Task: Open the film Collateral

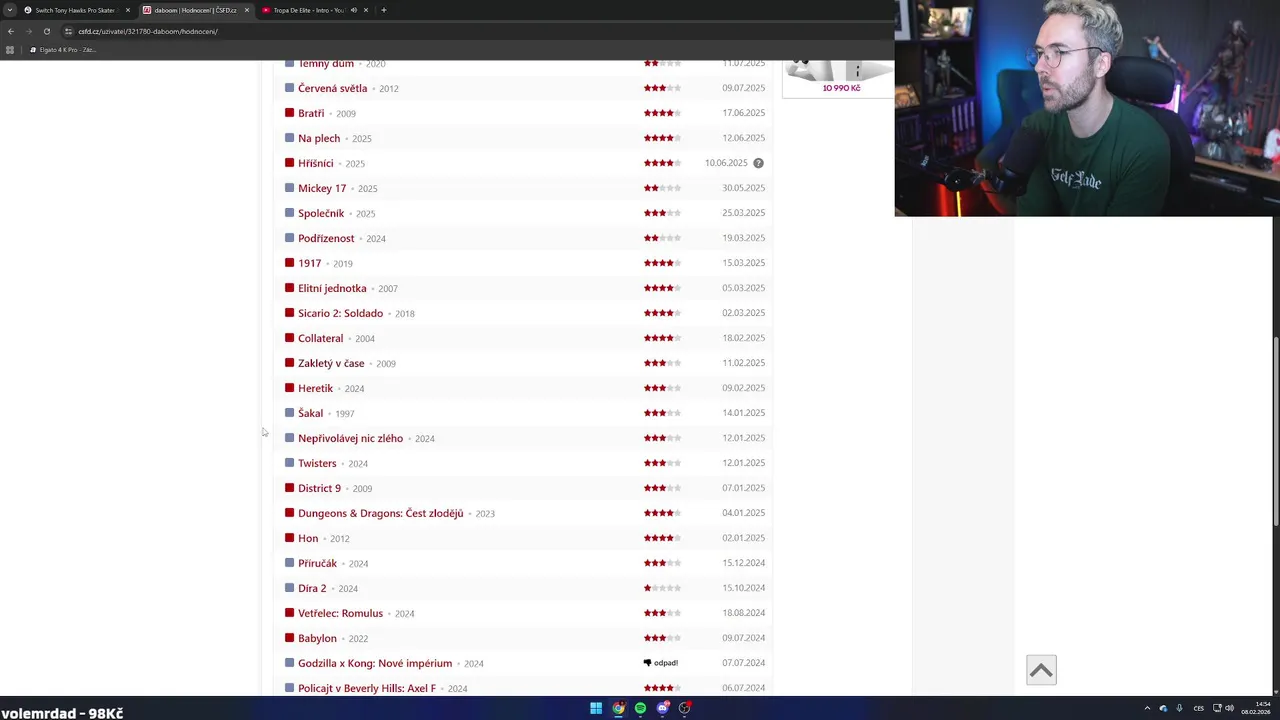Action: click(x=320, y=338)
